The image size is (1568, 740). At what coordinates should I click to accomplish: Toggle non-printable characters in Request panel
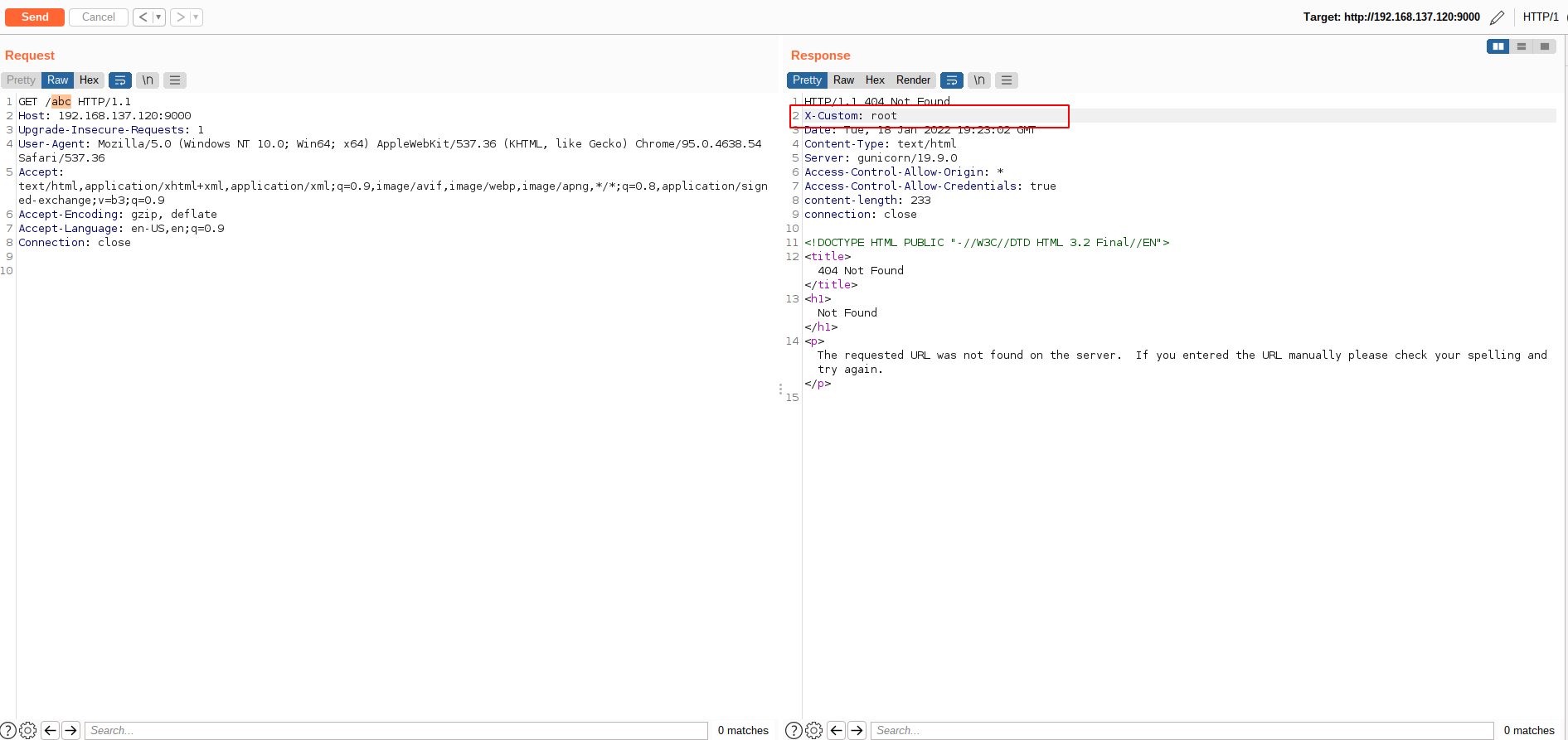pyautogui.click(x=148, y=80)
